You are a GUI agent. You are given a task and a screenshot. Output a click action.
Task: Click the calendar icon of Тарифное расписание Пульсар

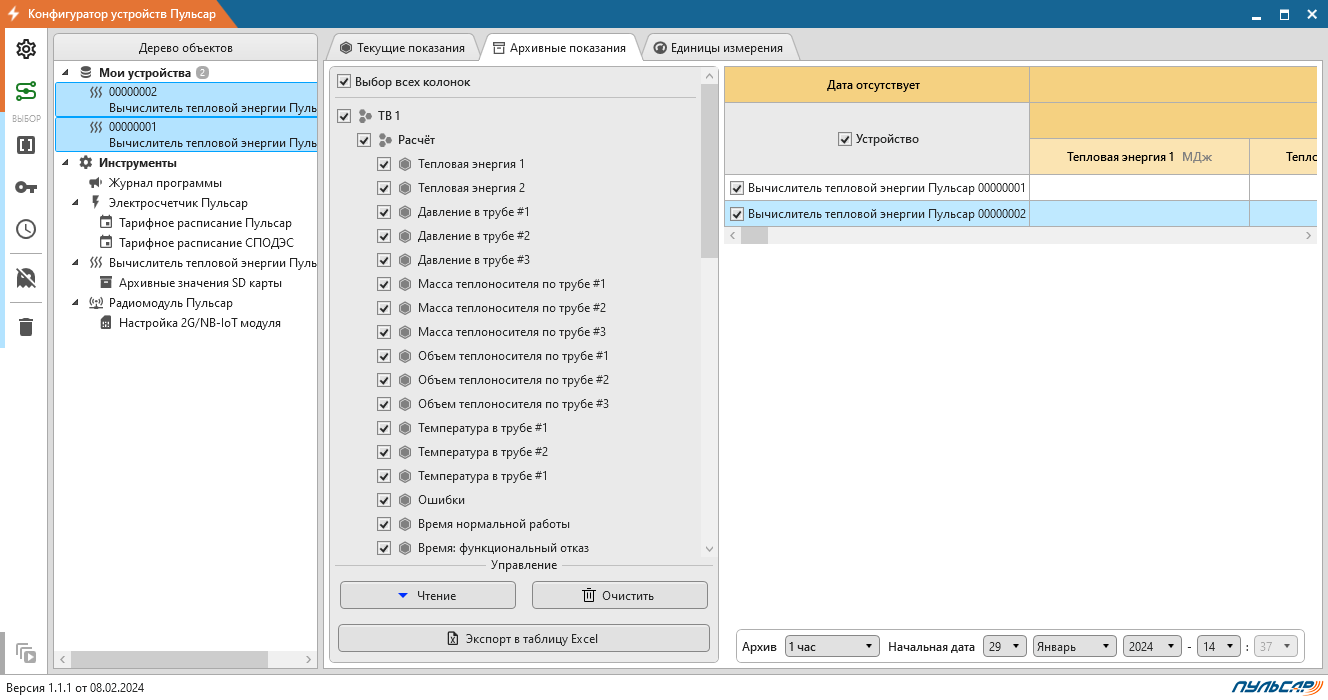[x=106, y=223]
